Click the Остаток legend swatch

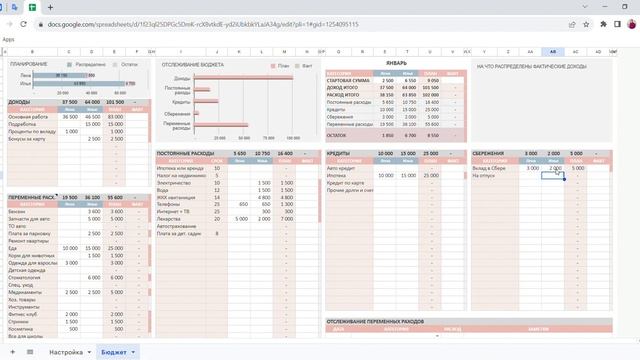115,64
